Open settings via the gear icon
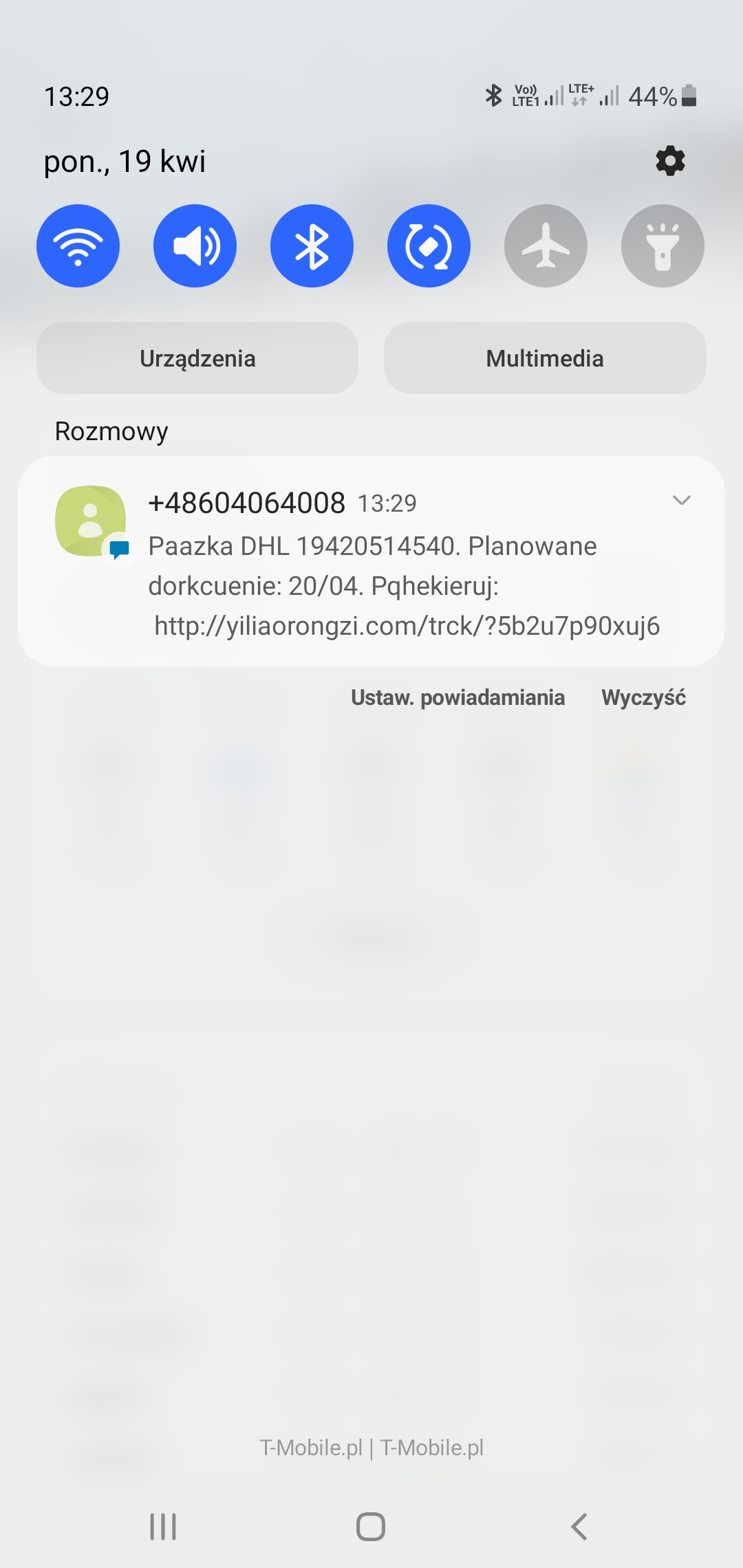This screenshot has width=743, height=1568. 670,161
